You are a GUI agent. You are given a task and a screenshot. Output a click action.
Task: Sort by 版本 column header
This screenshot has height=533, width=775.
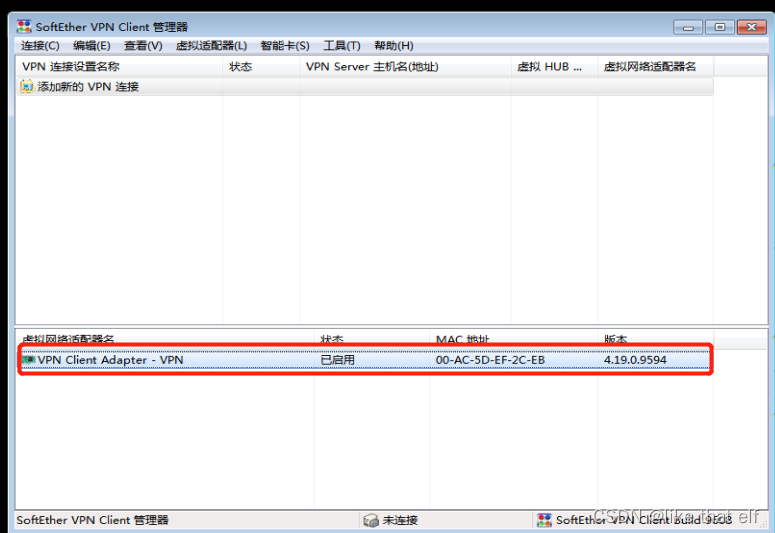pos(655,339)
